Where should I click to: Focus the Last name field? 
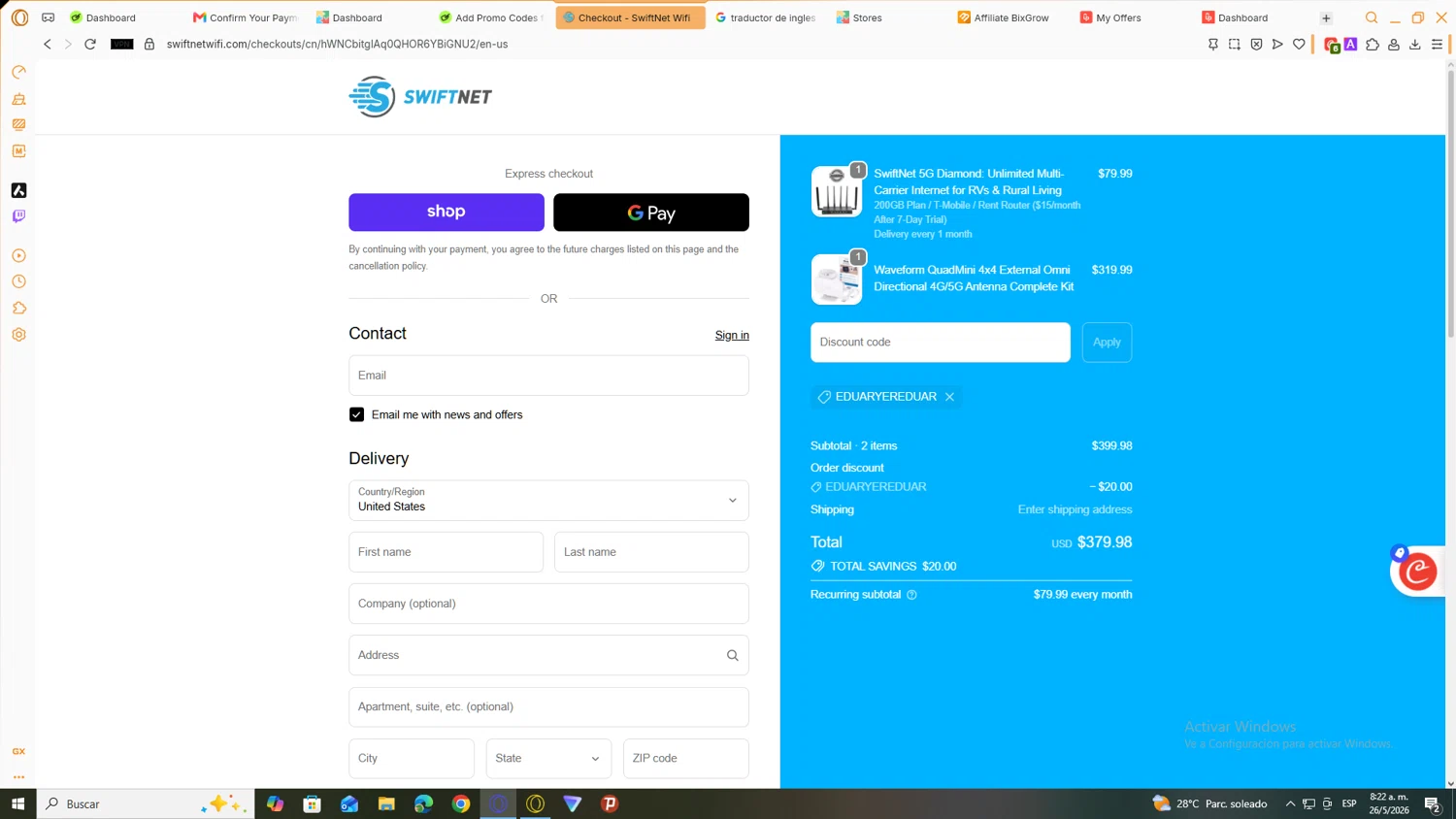pyautogui.click(x=651, y=552)
